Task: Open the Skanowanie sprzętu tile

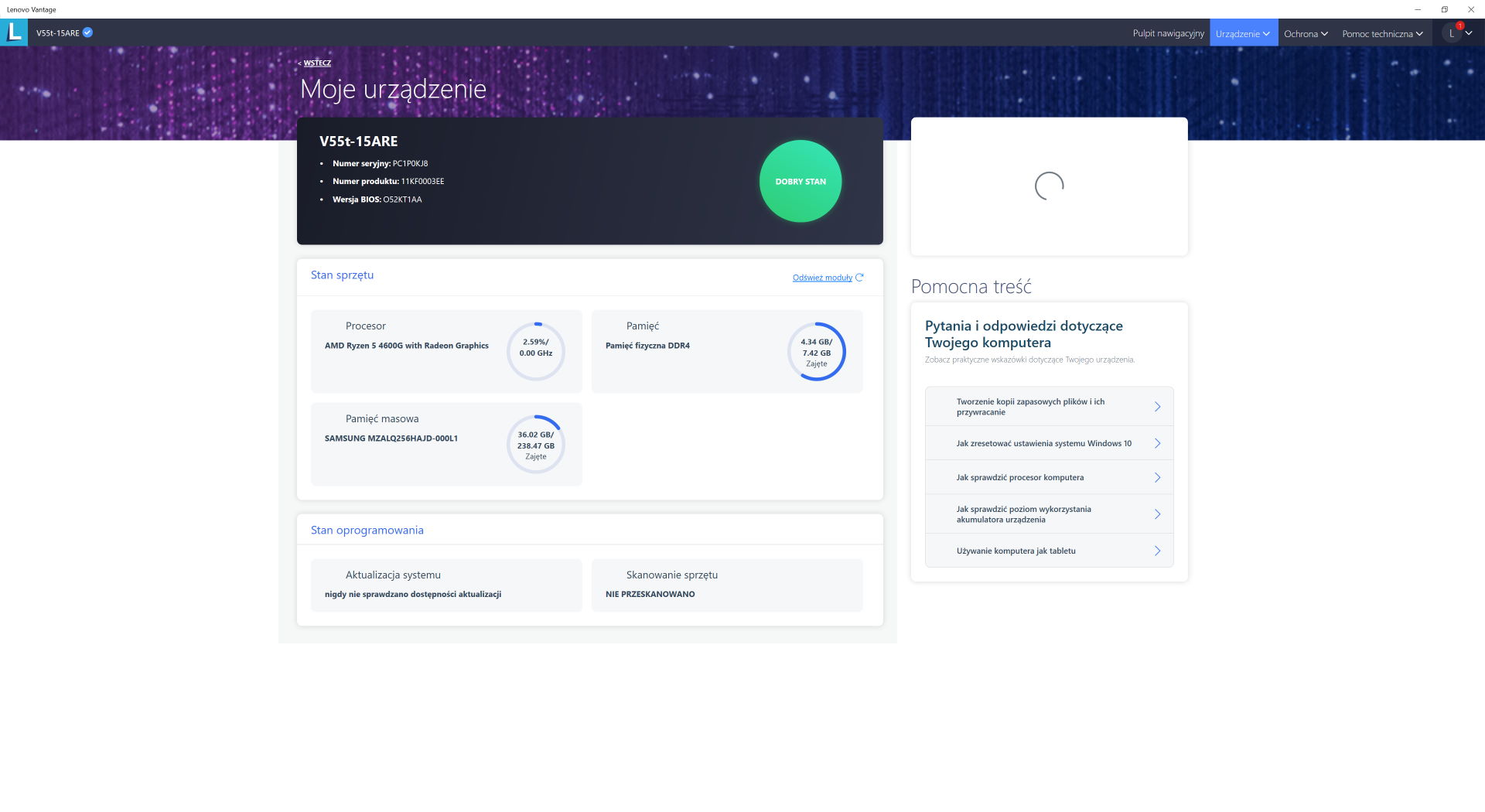Action: point(726,585)
